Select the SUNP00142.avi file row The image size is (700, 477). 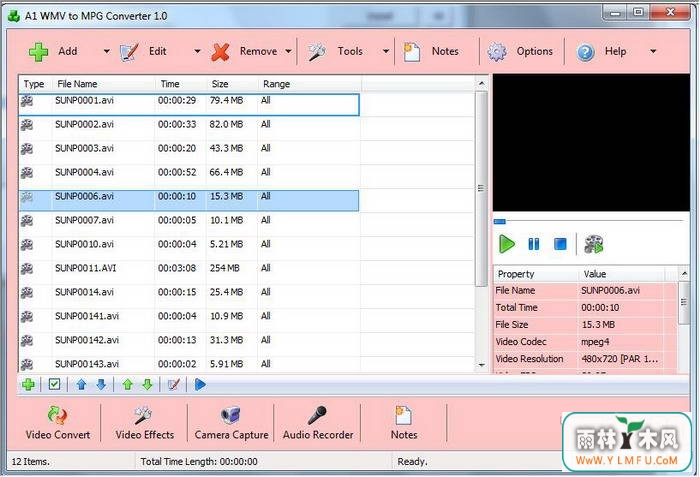click(x=189, y=345)
